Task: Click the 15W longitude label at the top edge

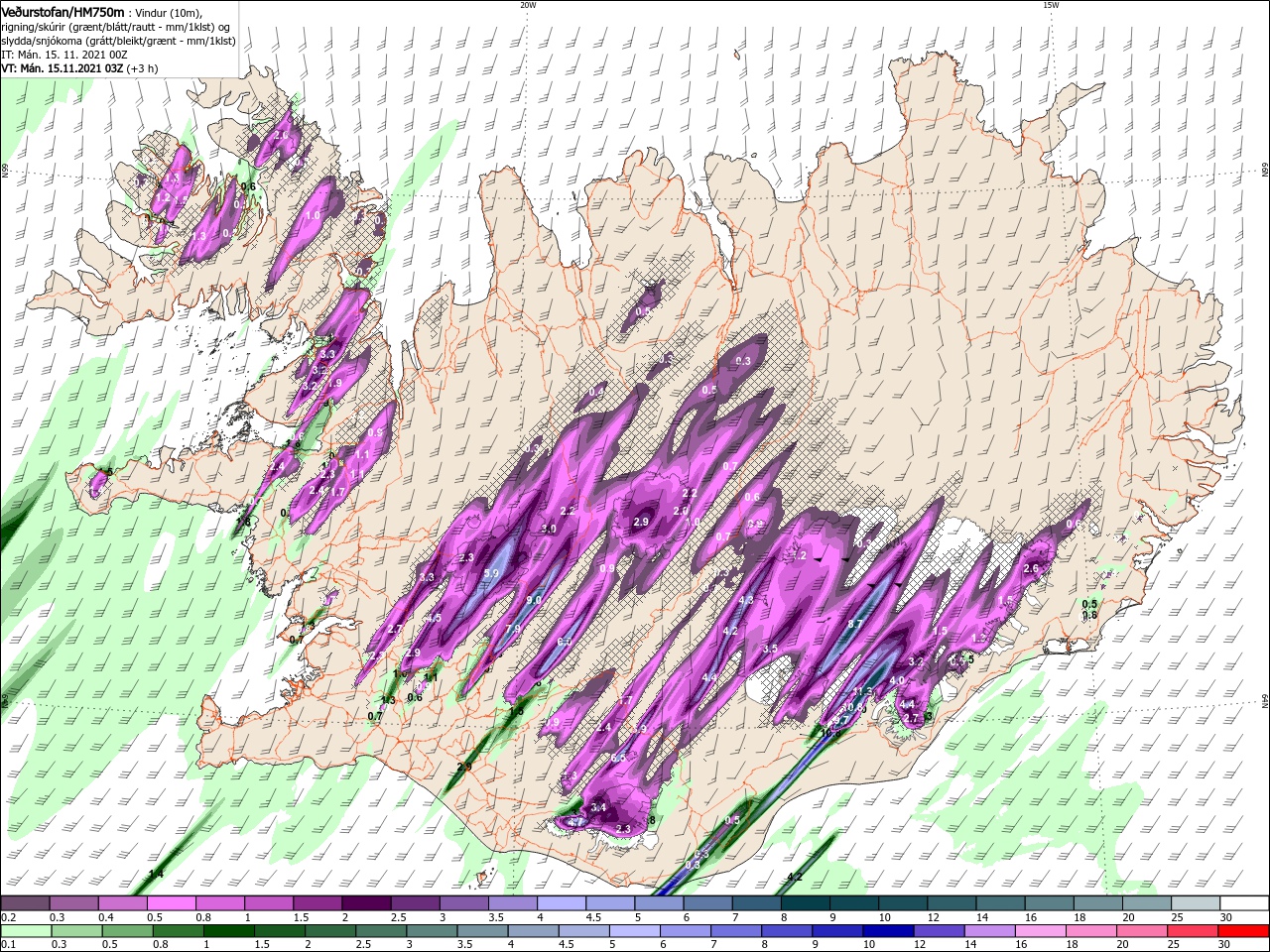Action: [x=1051, y=5]
